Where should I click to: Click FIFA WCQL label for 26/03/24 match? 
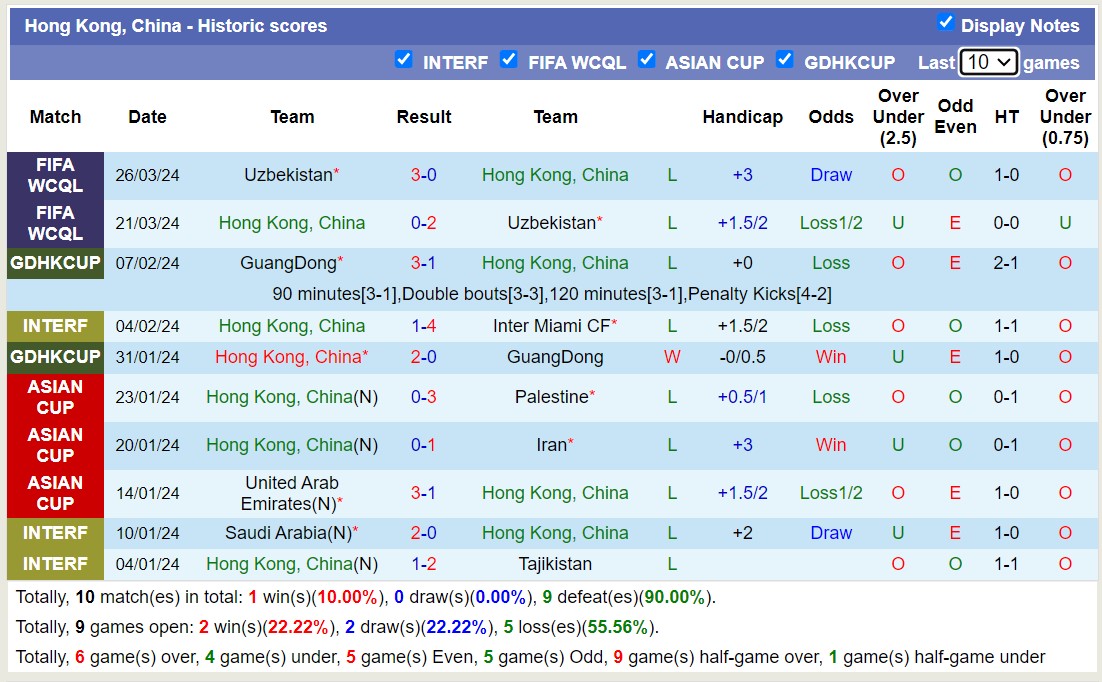[x=56, y=175]
